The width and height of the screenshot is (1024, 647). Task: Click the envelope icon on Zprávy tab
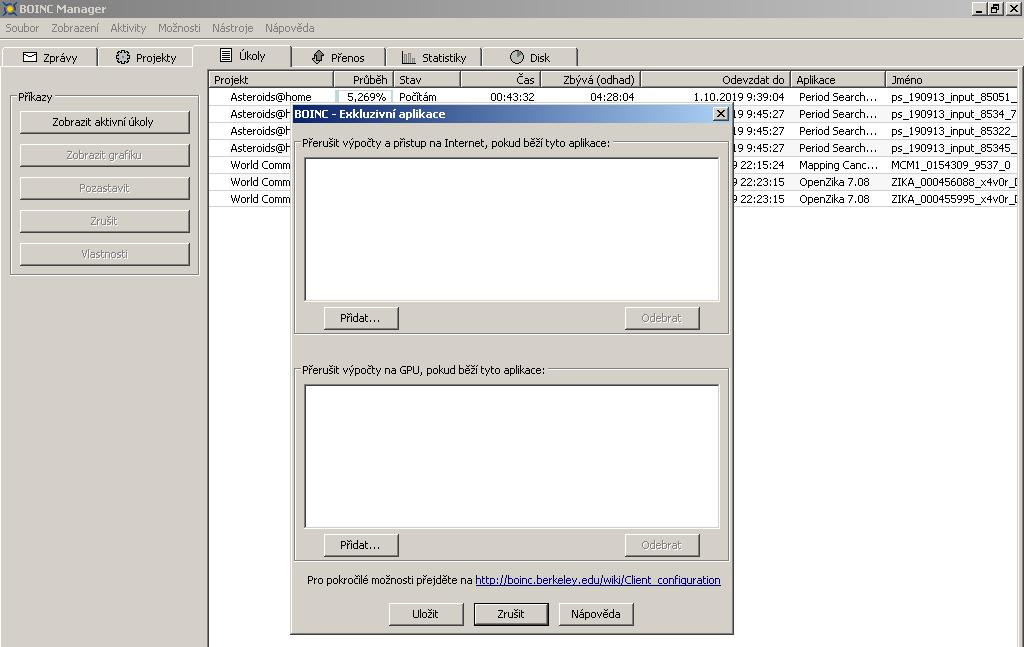(x=29, y=57)
